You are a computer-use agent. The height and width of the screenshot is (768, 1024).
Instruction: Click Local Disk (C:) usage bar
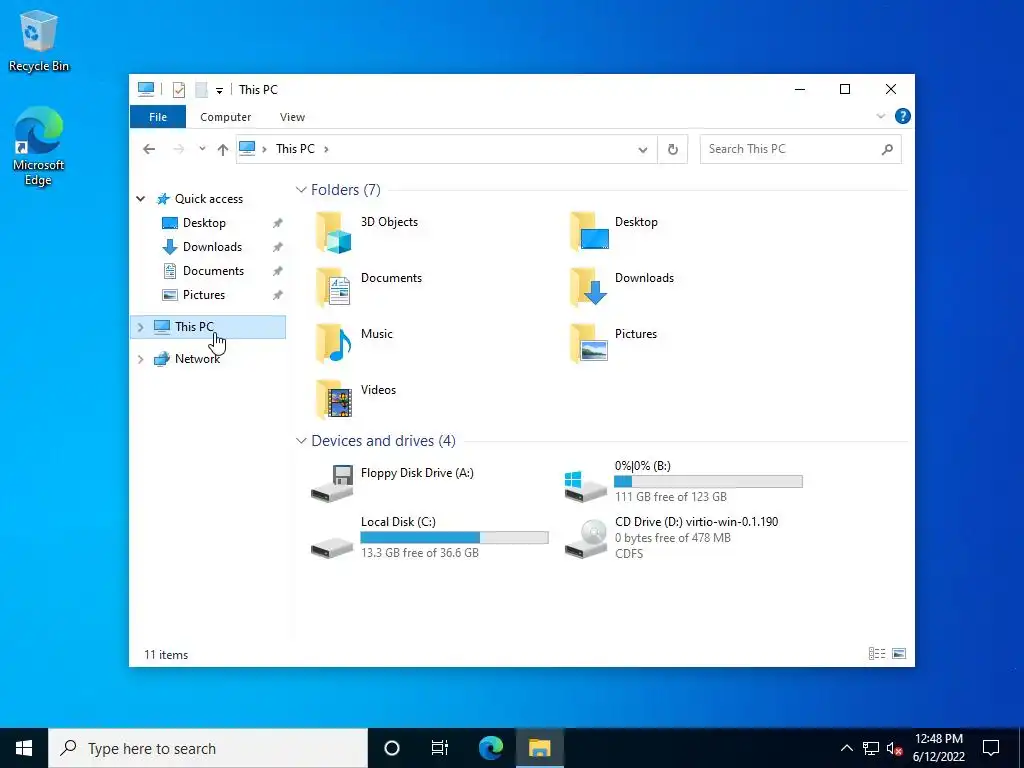(455, 537)
